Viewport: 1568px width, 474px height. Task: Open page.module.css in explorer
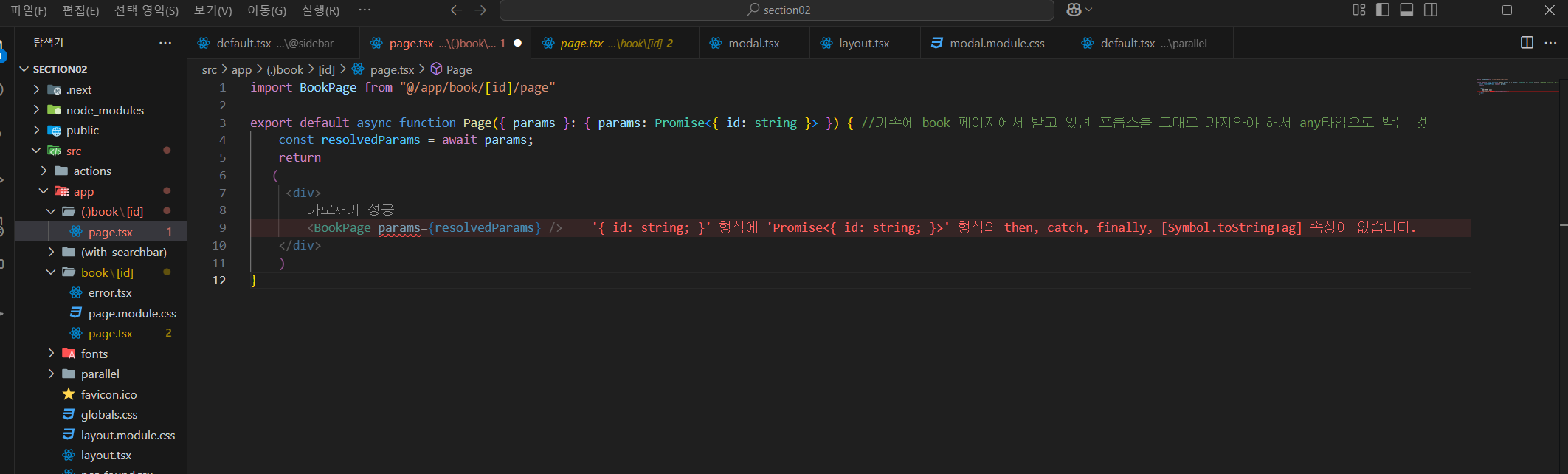click(100, 313)
